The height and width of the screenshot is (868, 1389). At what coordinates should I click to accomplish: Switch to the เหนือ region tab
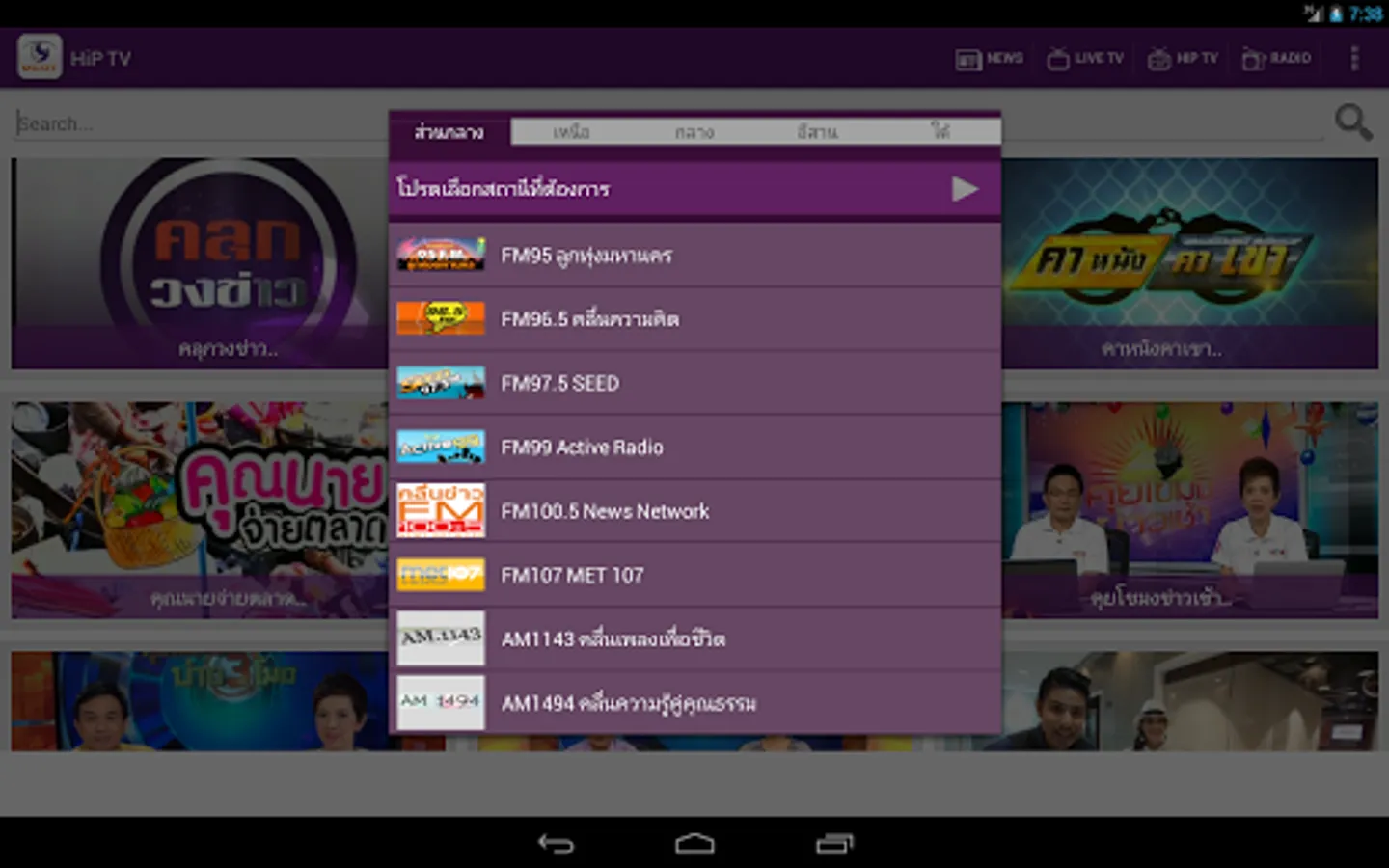click(571, 132)
